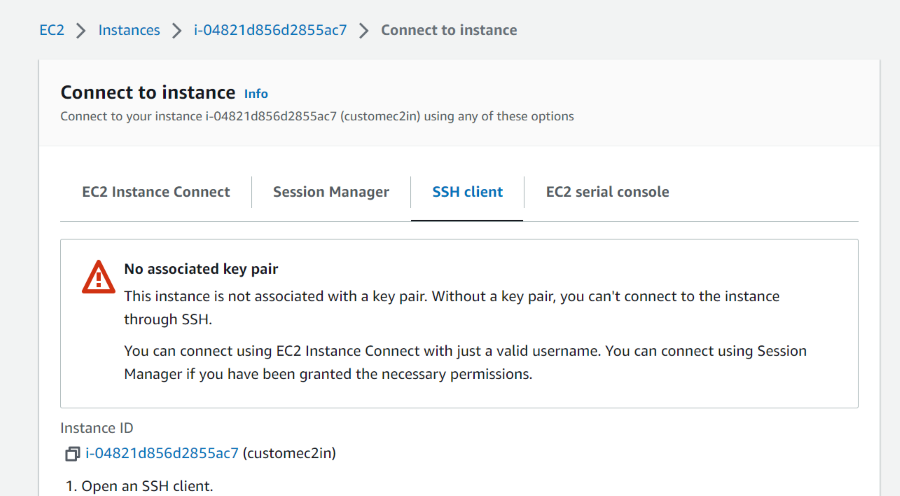Open the i-04821d856d2855ac7 breadcrumb link
The image size is (900, 496).
coord(270,30)
